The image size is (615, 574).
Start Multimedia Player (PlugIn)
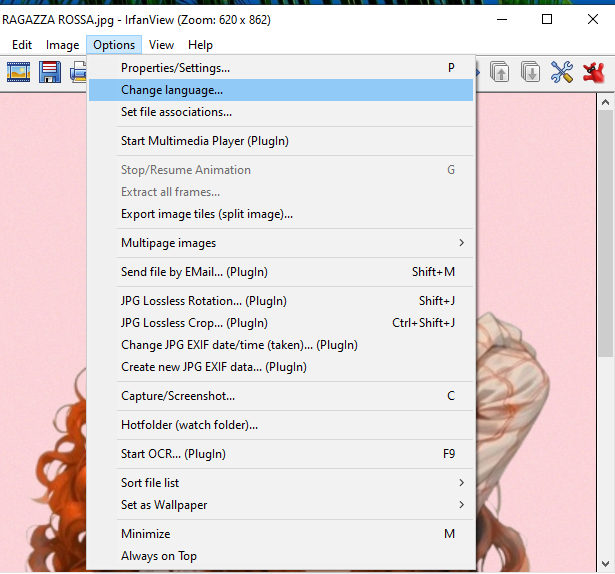tap(281, 141)
